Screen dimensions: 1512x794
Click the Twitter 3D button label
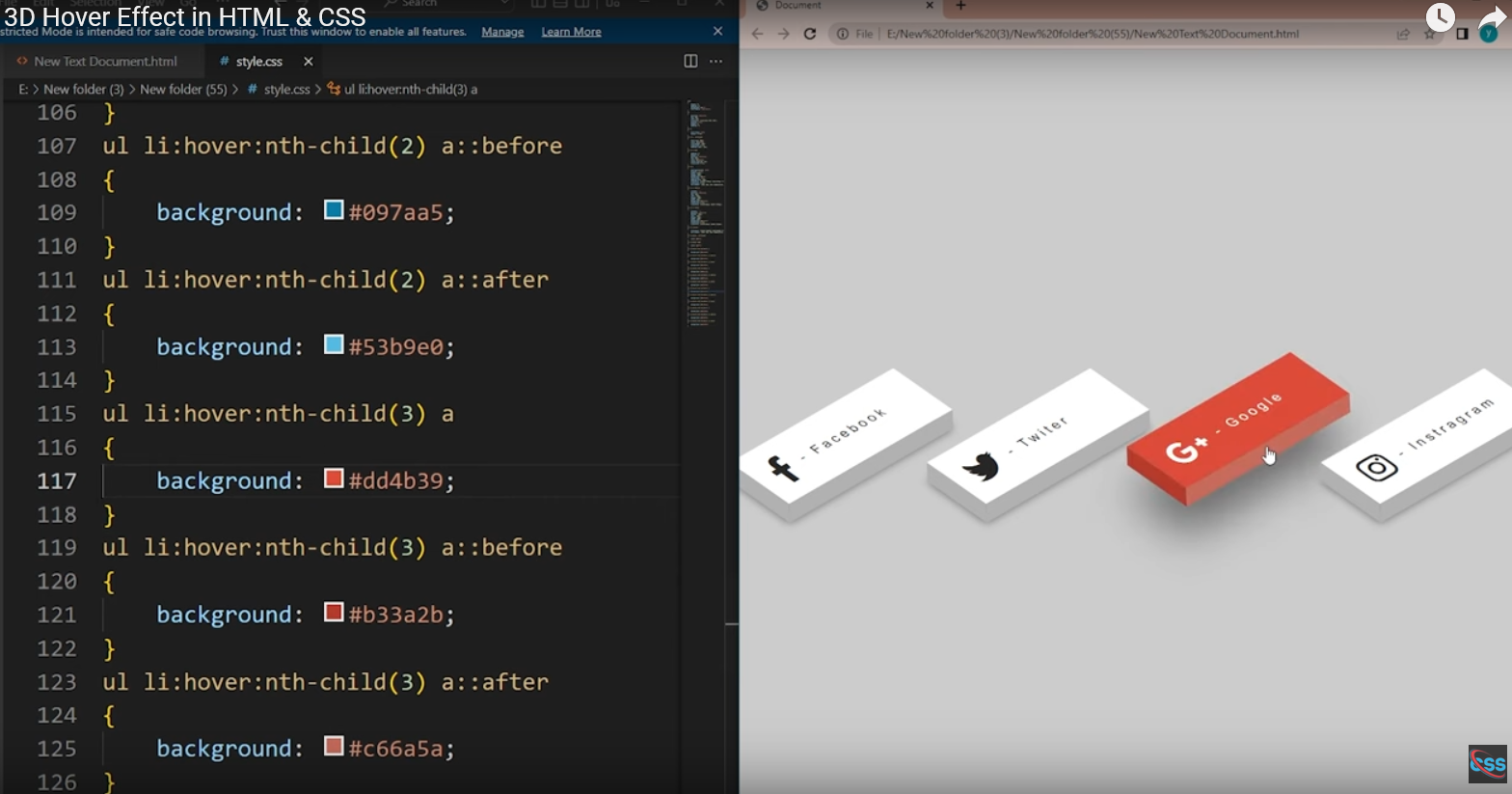click(1042, 431)
